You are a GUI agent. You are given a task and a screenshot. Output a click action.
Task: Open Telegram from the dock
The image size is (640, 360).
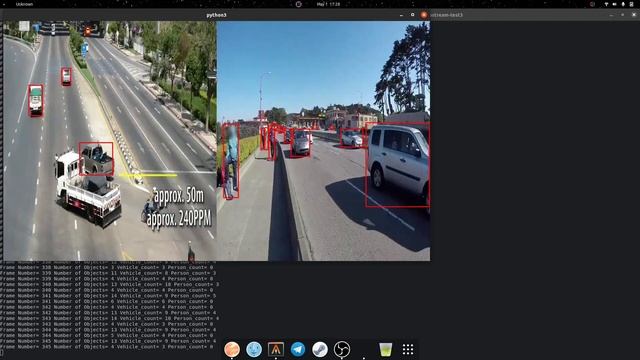tap(298, 349)
